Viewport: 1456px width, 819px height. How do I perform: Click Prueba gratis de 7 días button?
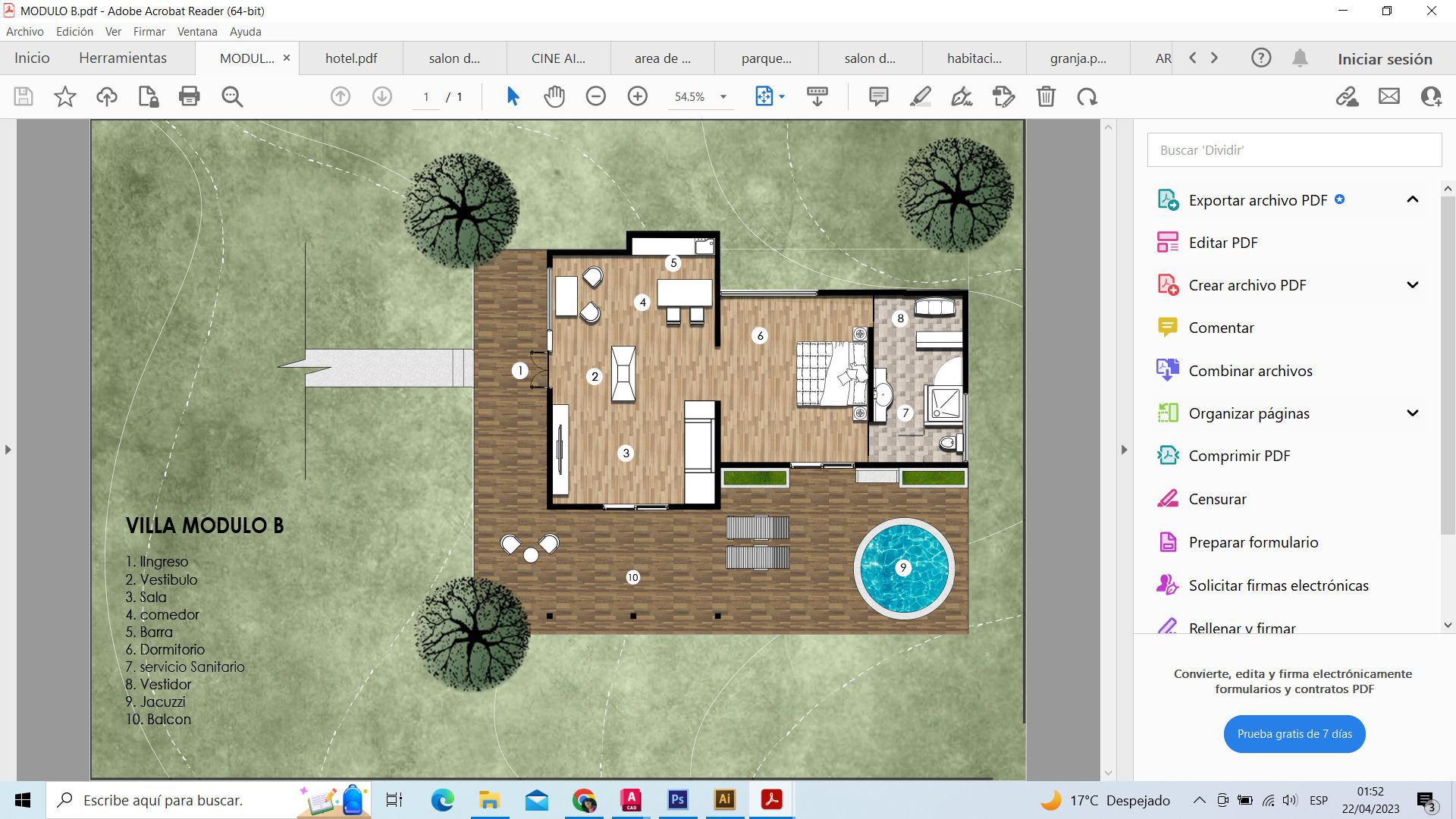(1294, 734)
